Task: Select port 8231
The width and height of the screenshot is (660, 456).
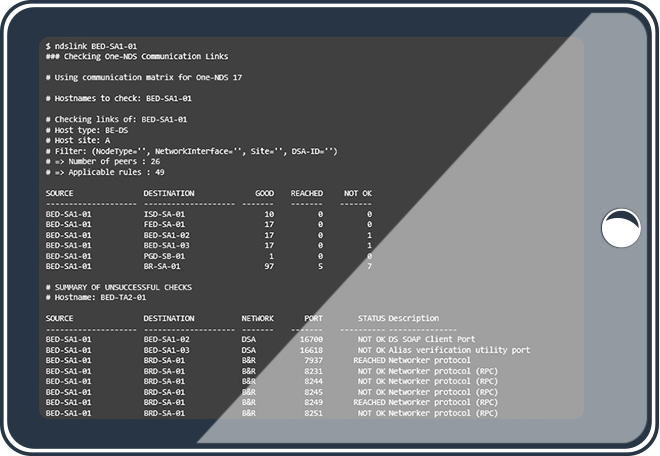Action: pos(314,371)
